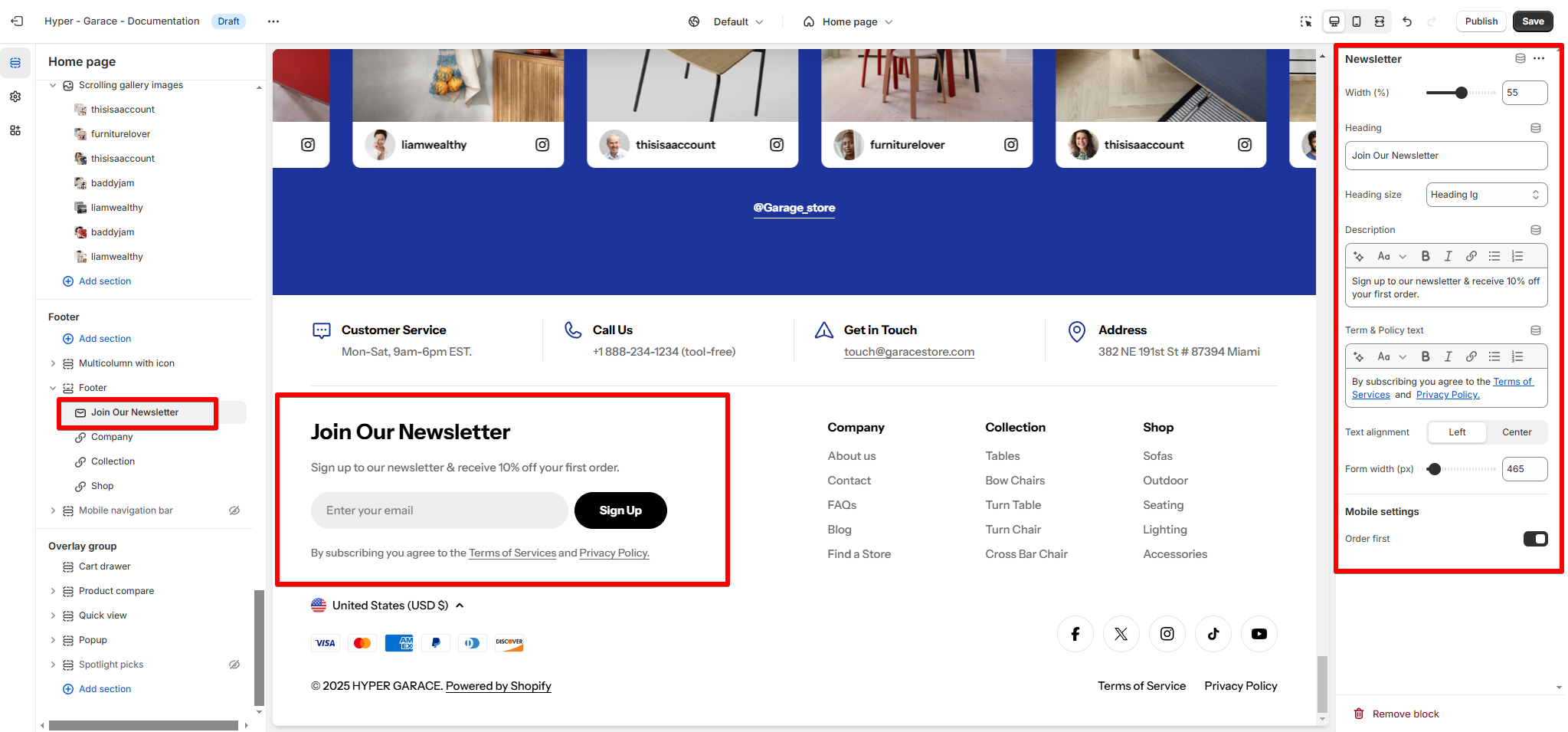Screen dimensions: 1568x732
Task: Add bulleted list in Description editor
Action: point(1494,256)
